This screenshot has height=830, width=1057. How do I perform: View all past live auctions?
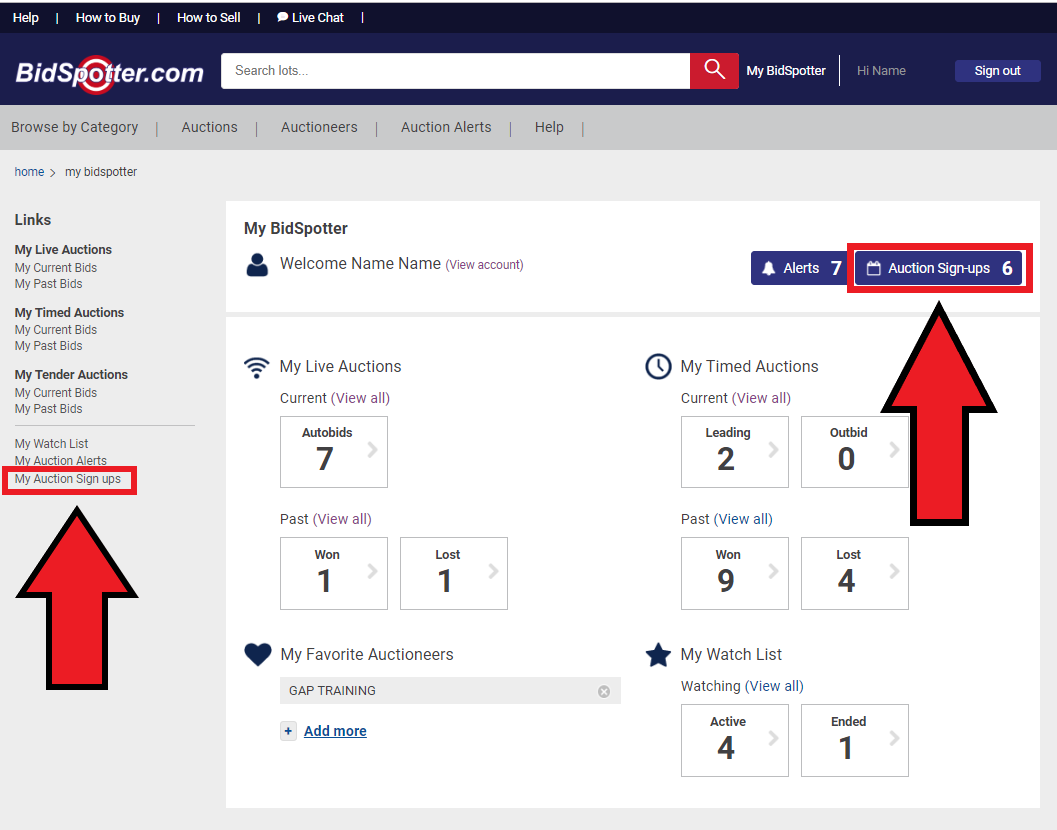(x=342, y=519)
